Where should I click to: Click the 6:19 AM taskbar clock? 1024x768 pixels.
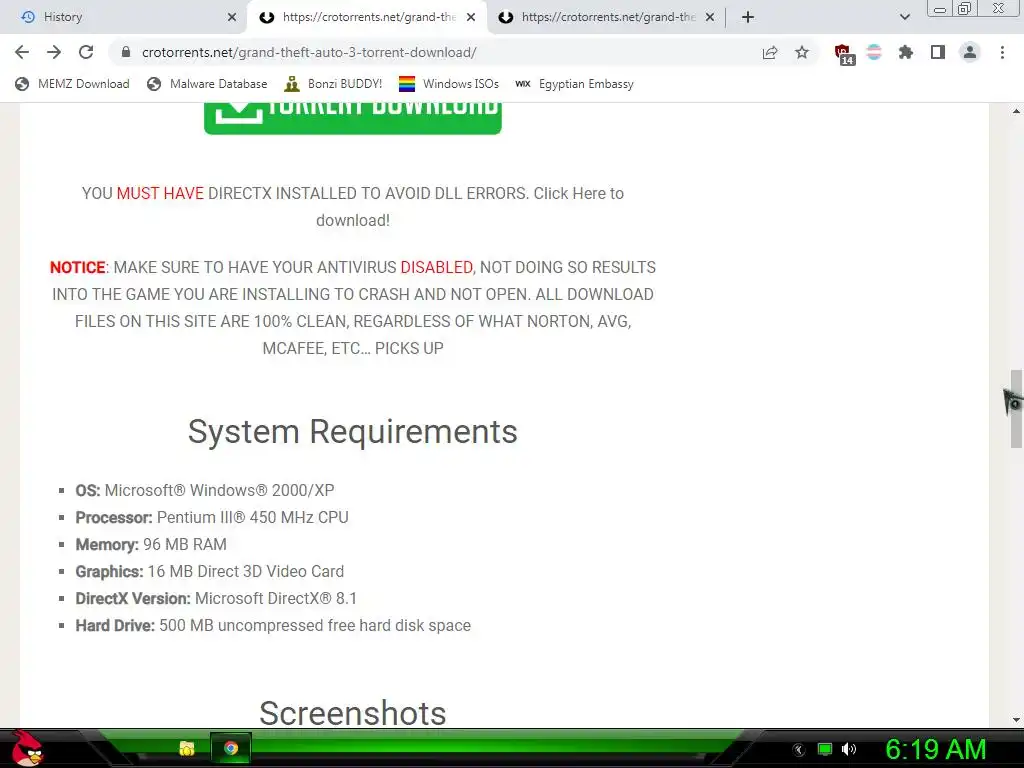(x=935, y=750)
